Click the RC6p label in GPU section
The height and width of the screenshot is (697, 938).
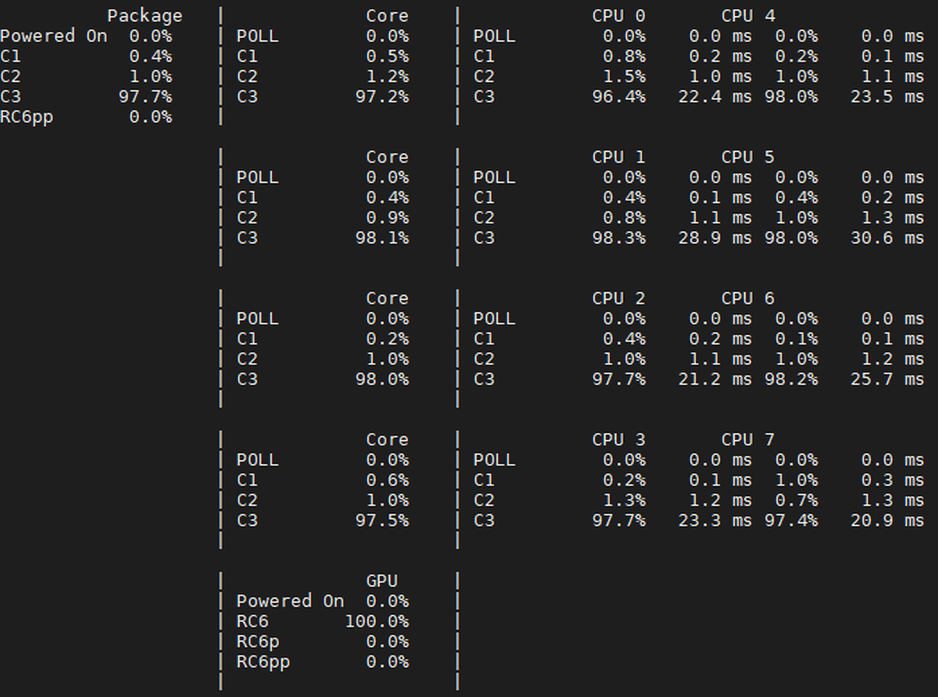[x=258, y=641]
